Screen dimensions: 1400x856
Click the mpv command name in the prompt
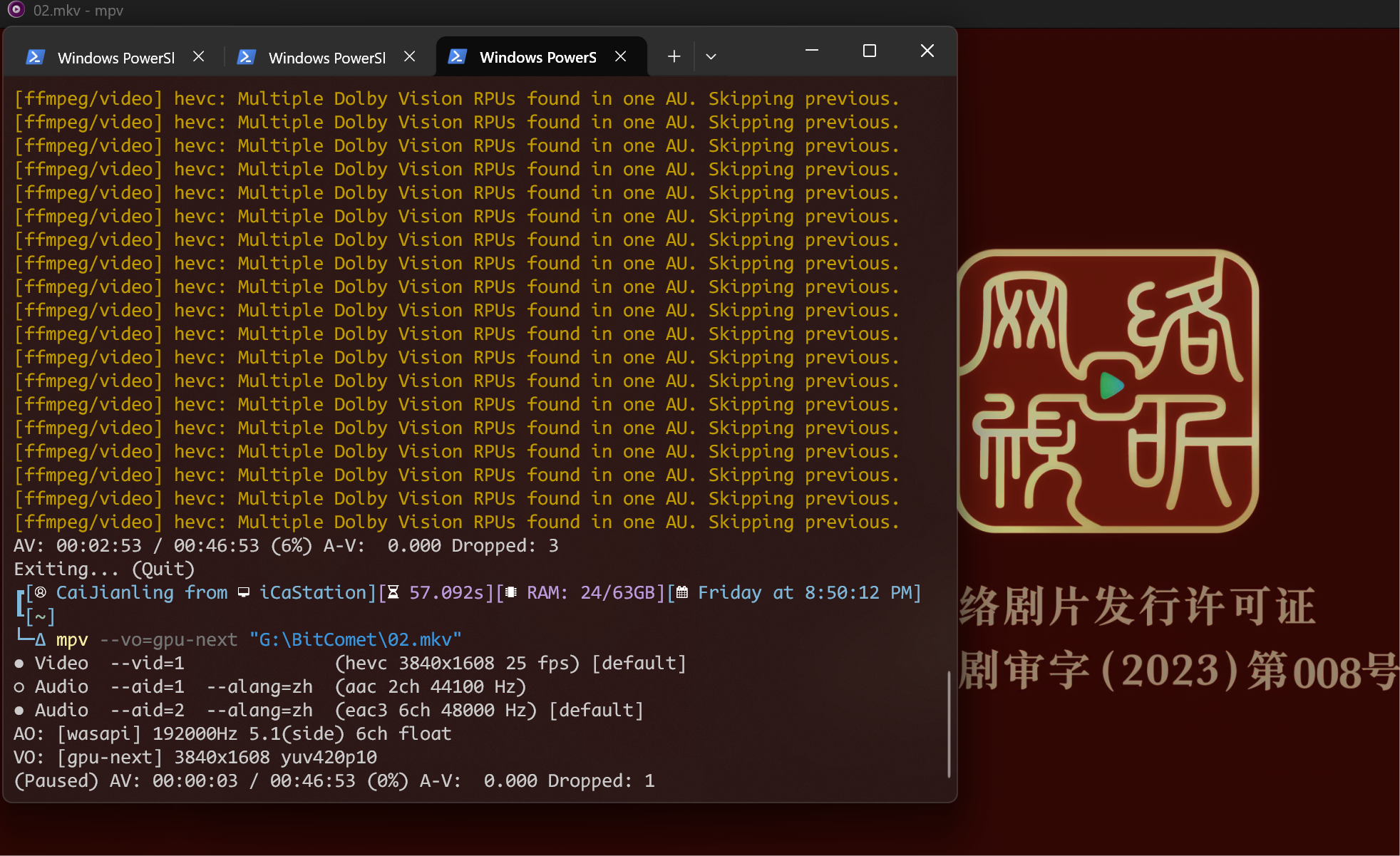click(72, 639)
